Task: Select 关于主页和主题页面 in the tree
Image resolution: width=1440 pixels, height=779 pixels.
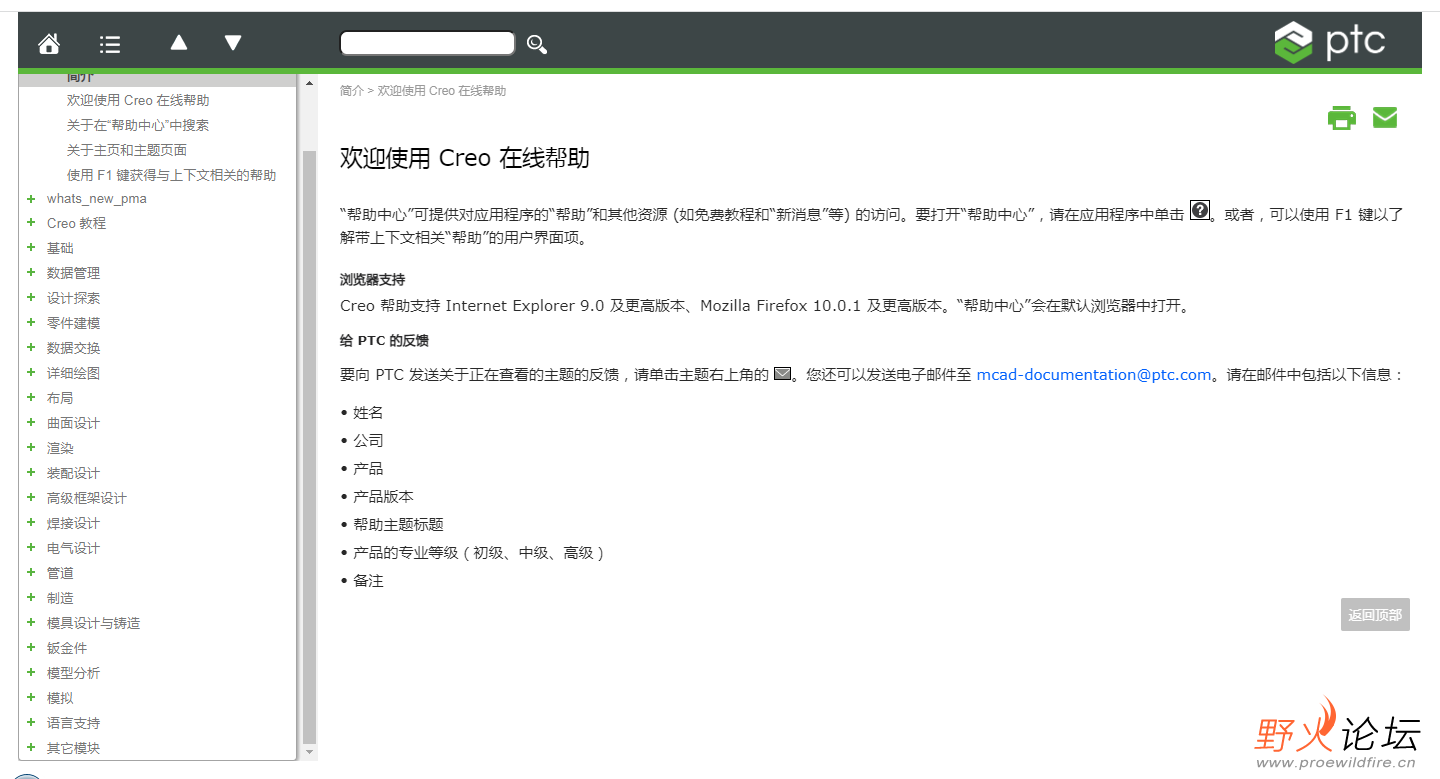Action: click(x=127, y=150)
